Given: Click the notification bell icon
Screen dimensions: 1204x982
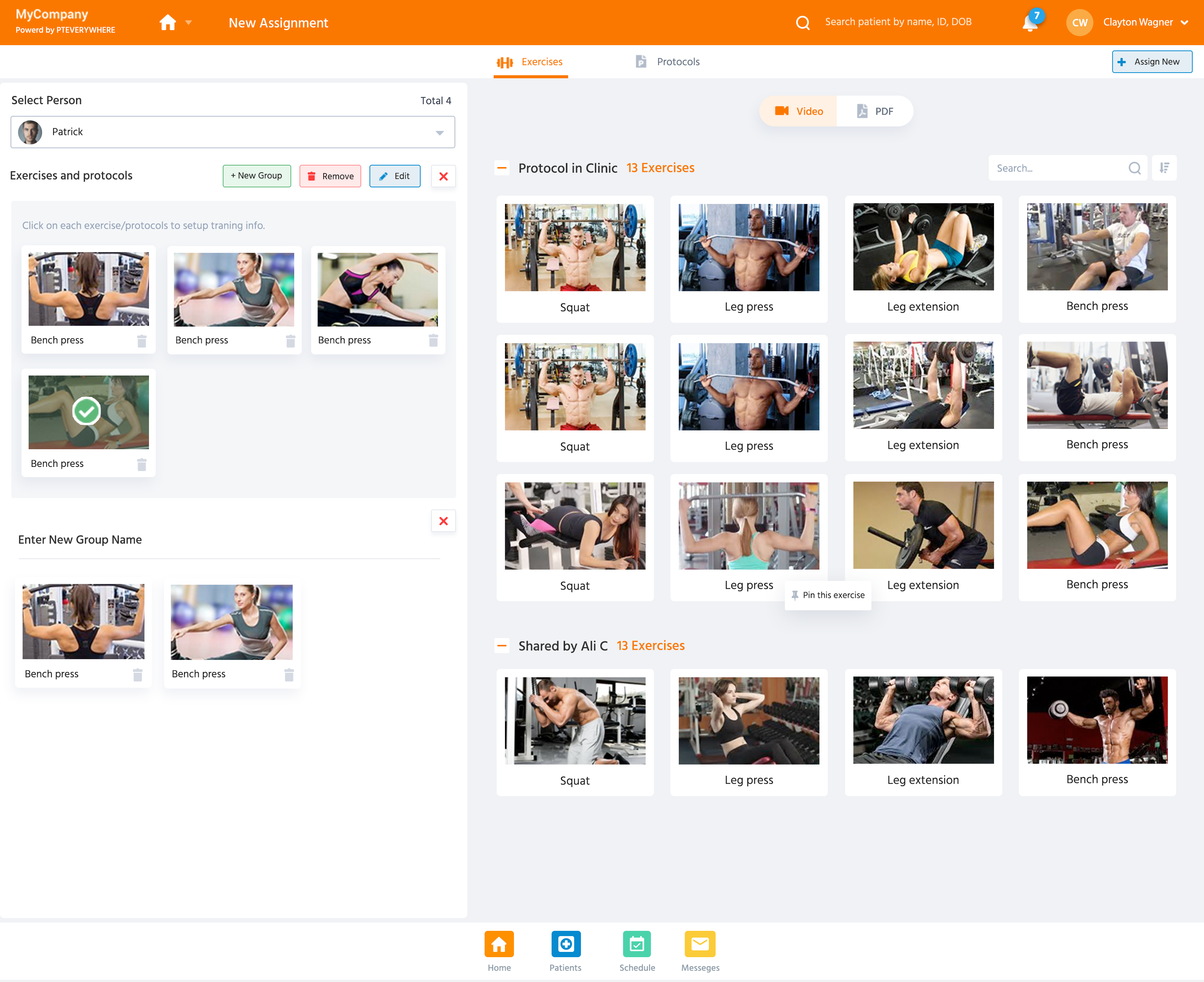Looking at the screenshot, I should pos(1030,23).
